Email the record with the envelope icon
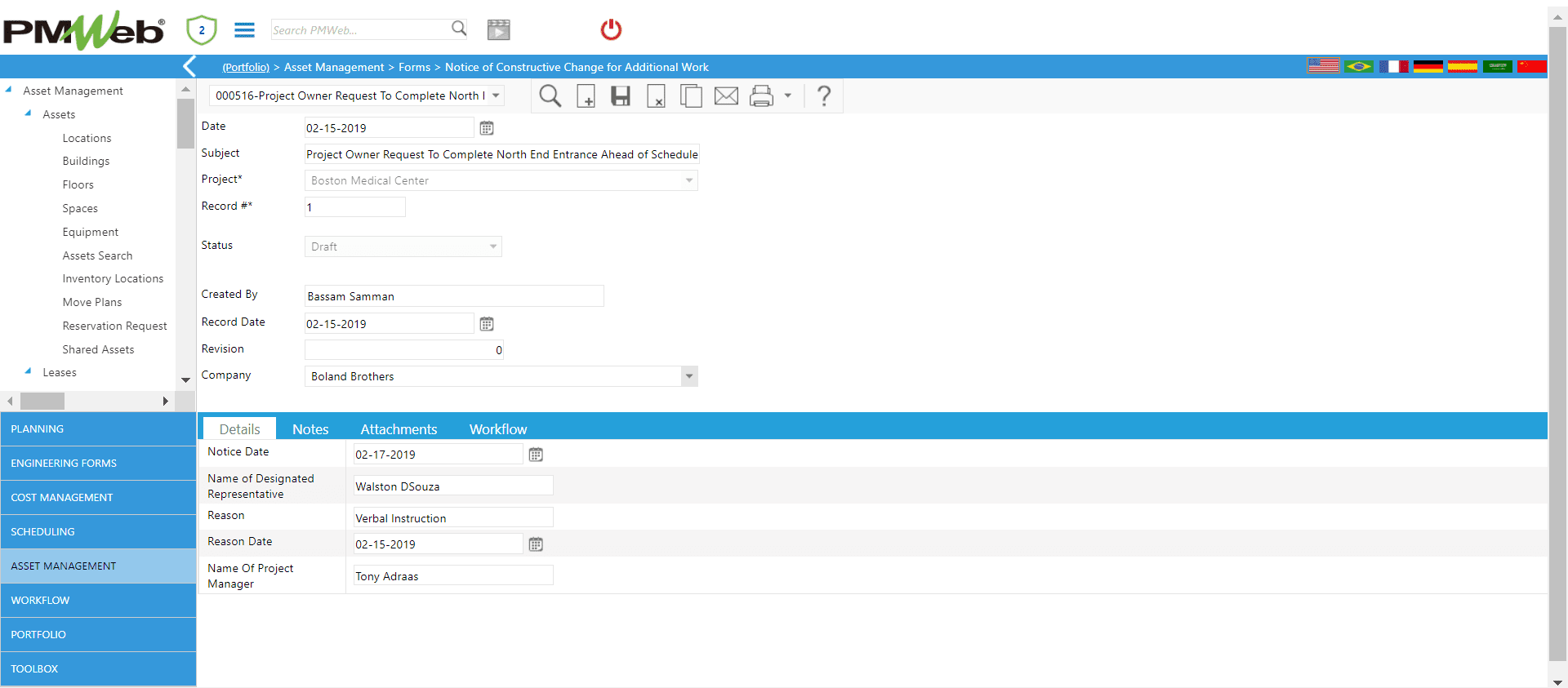1568x688 pixels. 726,96
